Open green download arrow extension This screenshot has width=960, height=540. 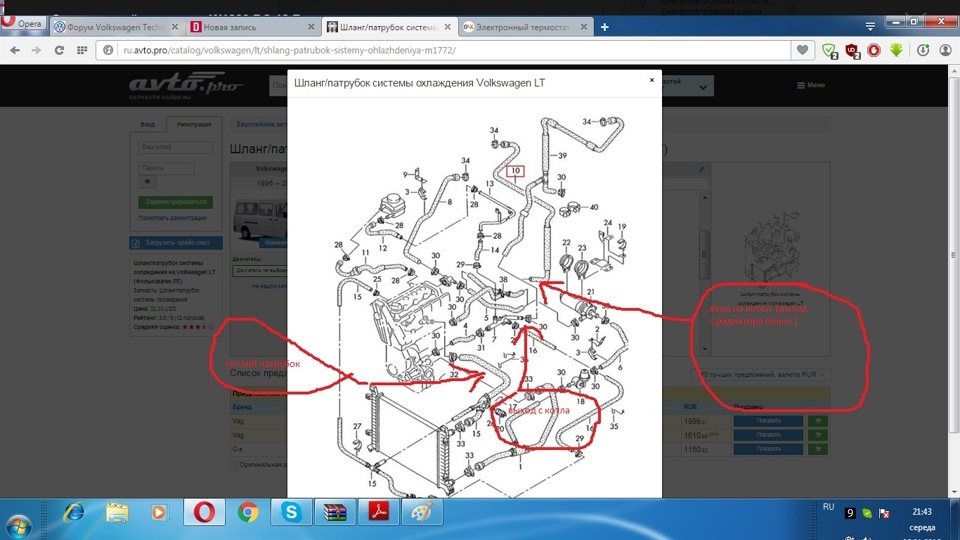[896, 50]
